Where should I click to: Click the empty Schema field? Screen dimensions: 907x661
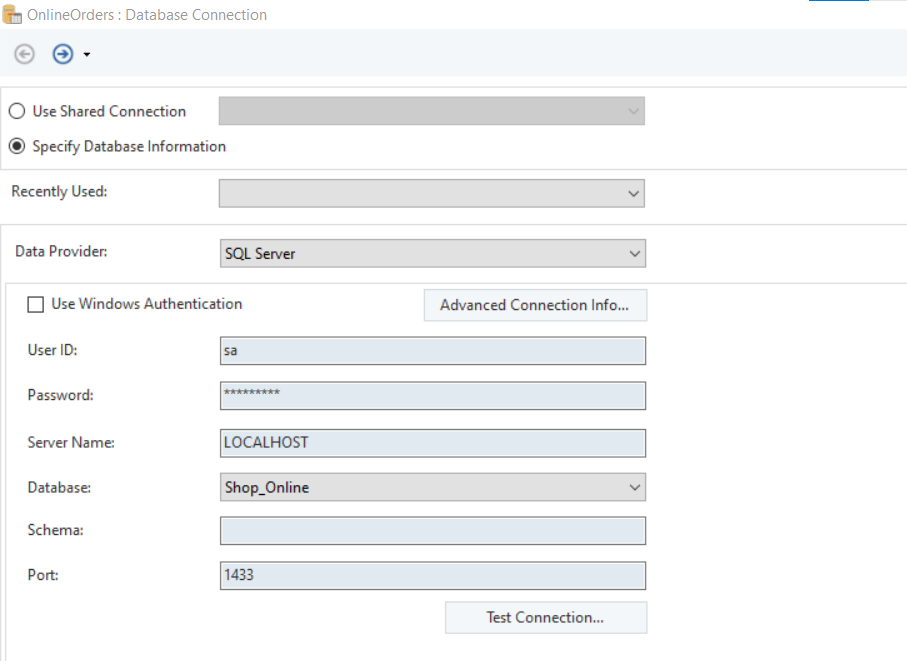tap(432, 530)
